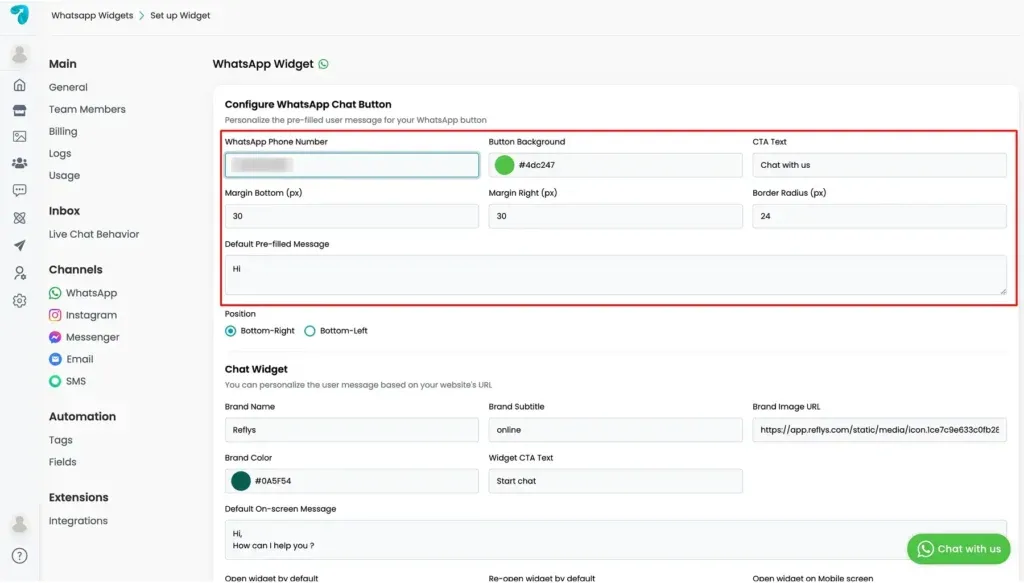Viewport: 1024px width, 583px height.
Task: Click the help question mark icon
Action: (20, 556)
